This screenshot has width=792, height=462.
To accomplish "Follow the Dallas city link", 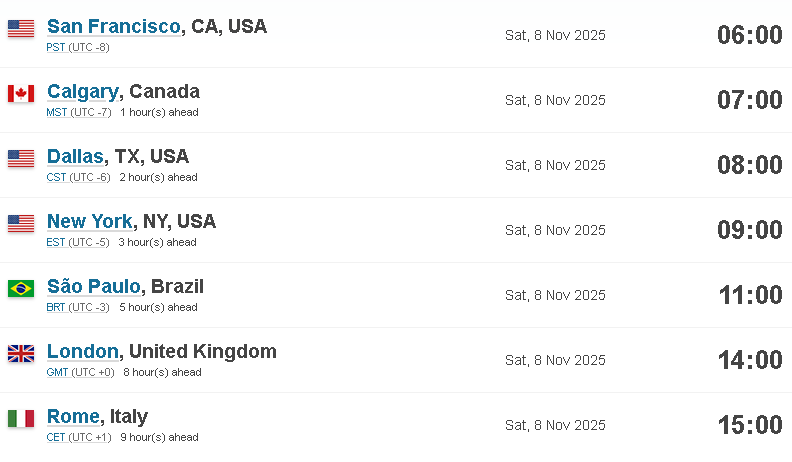I will [75, 157].
